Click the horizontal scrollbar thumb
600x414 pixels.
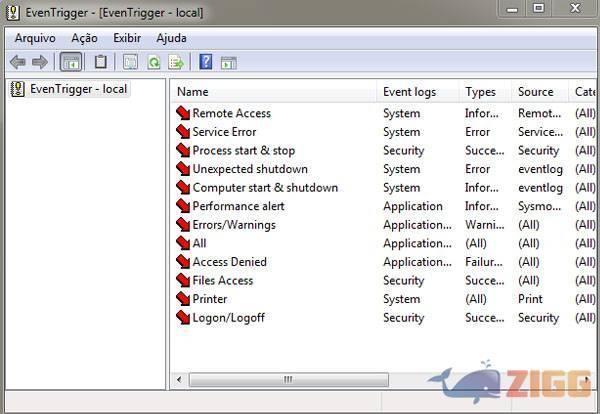pos(289,380)
